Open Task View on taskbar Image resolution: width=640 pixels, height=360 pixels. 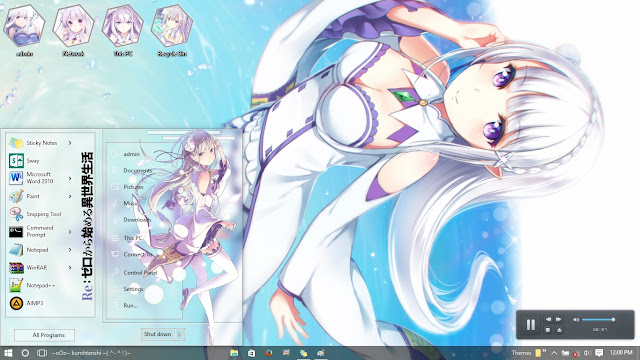(42, 353)
